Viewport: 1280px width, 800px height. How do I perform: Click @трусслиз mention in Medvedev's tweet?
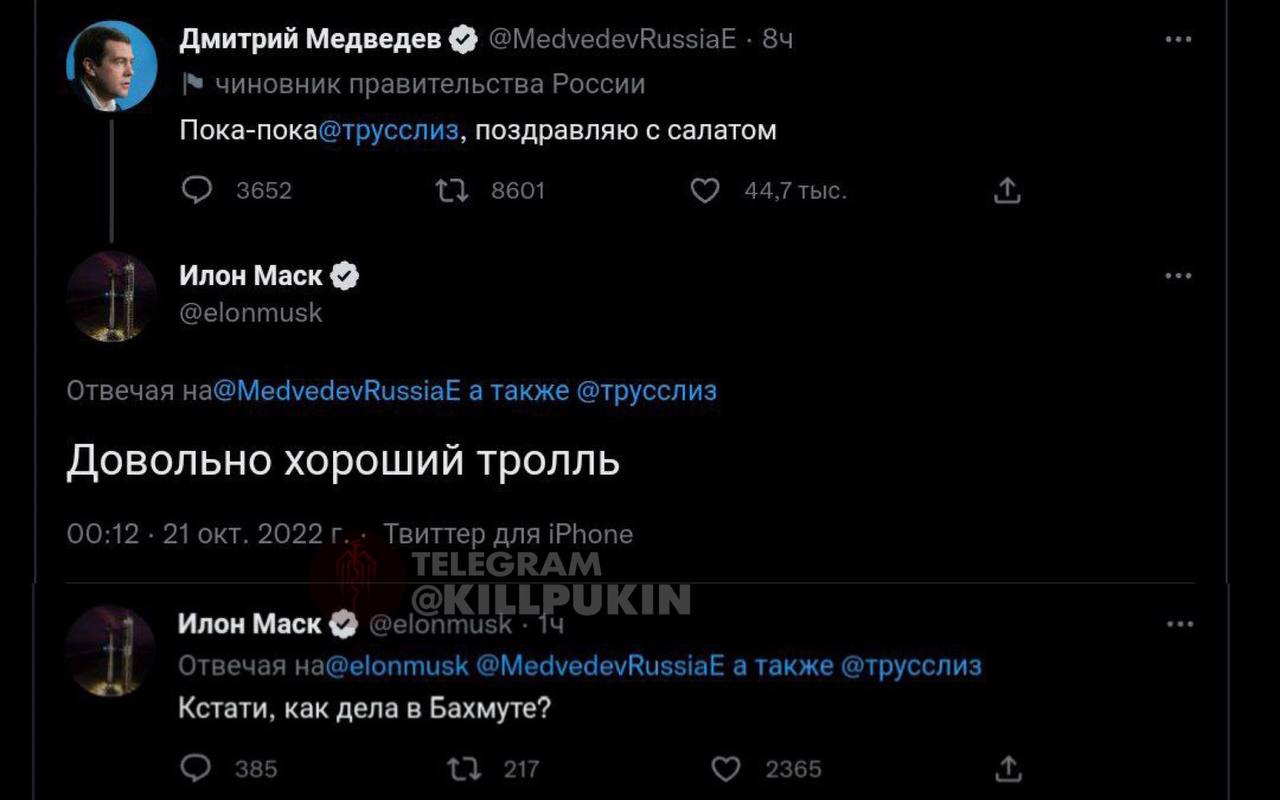tap(389, 131)
